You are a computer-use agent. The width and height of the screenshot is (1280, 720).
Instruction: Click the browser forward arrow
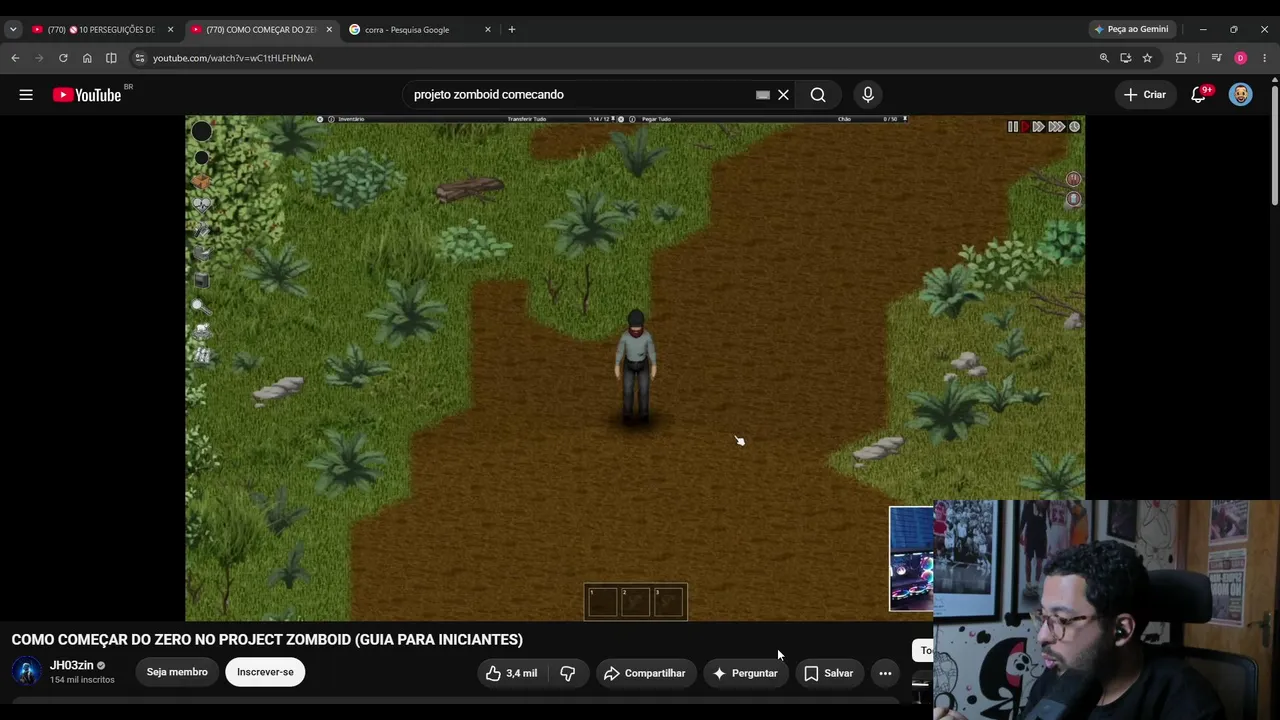[x=39, y=58]
